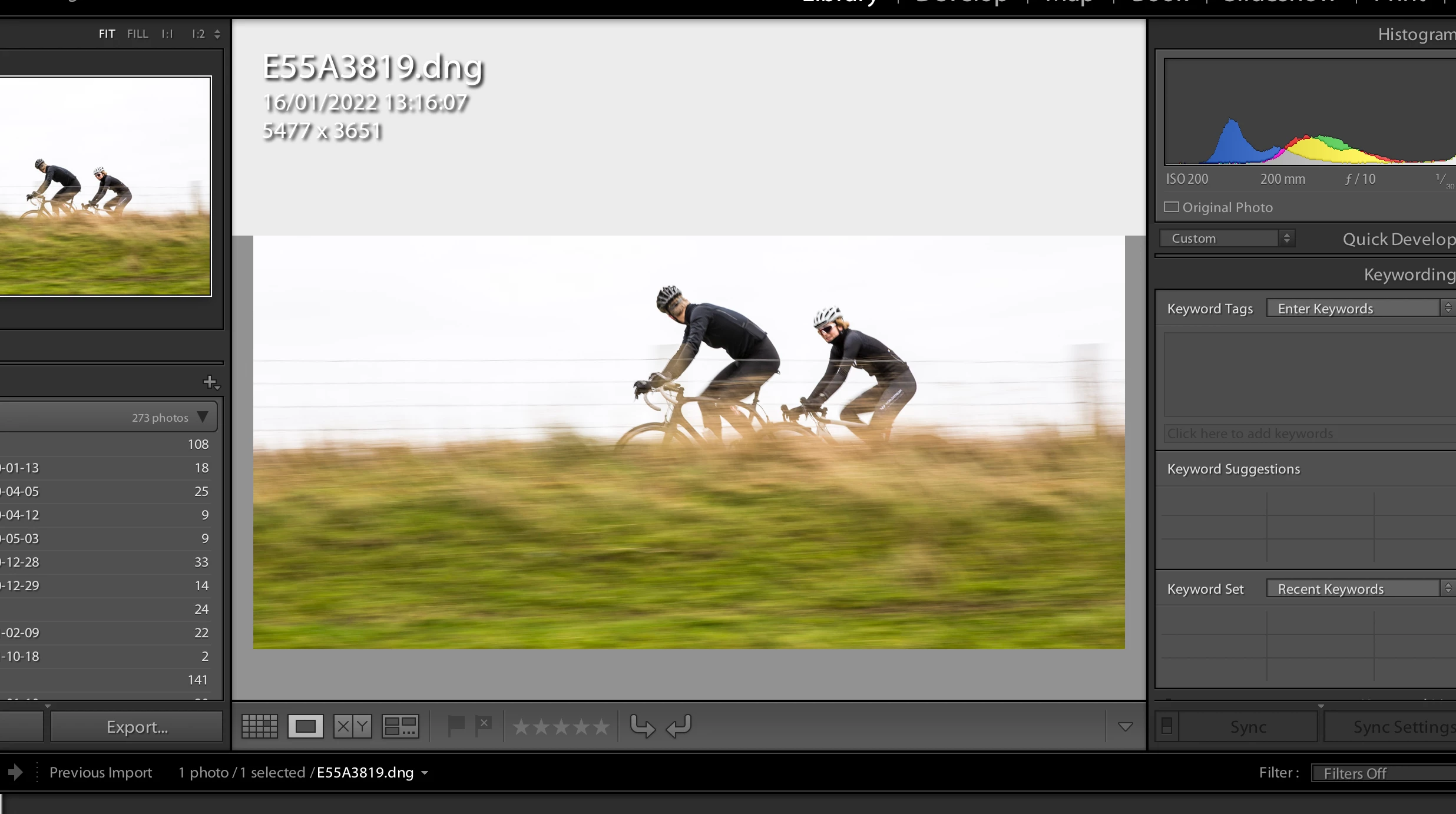Select FILL zoom mode

(x=137, y=34)
